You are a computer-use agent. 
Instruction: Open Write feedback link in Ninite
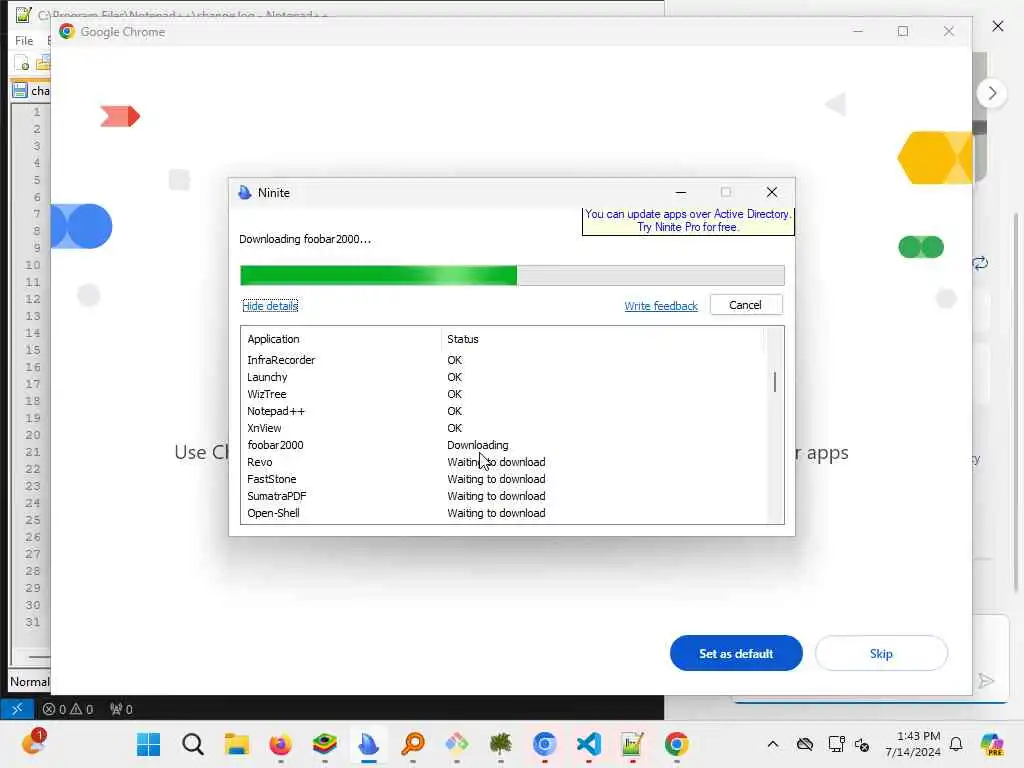click(661, 306)
